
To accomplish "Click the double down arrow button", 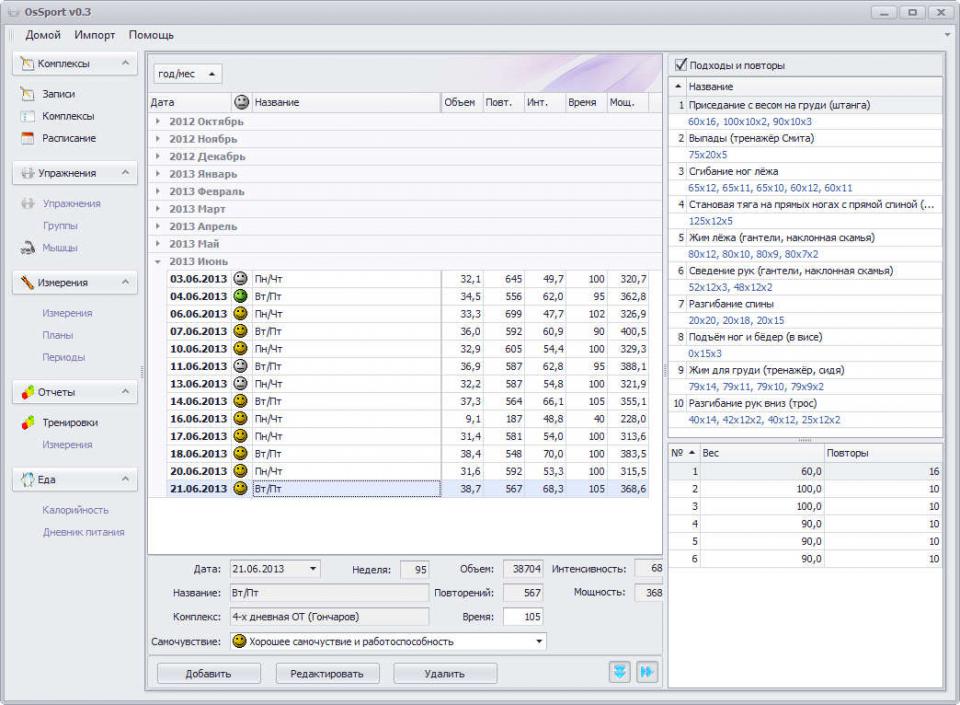I will (x=620, y=673).
